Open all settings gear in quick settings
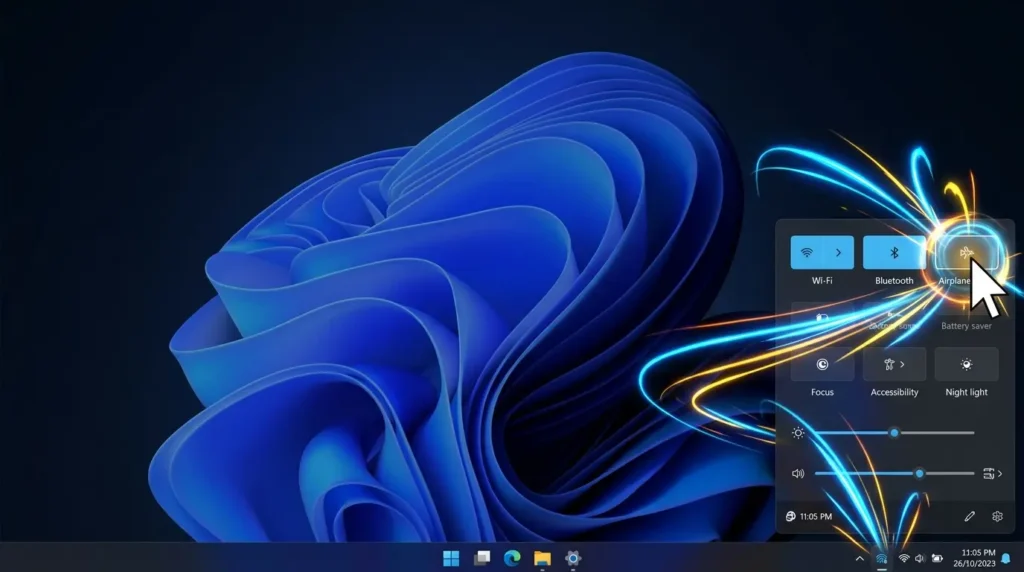Viewport: 1024px width, 572px height. [x=997, y=516]
